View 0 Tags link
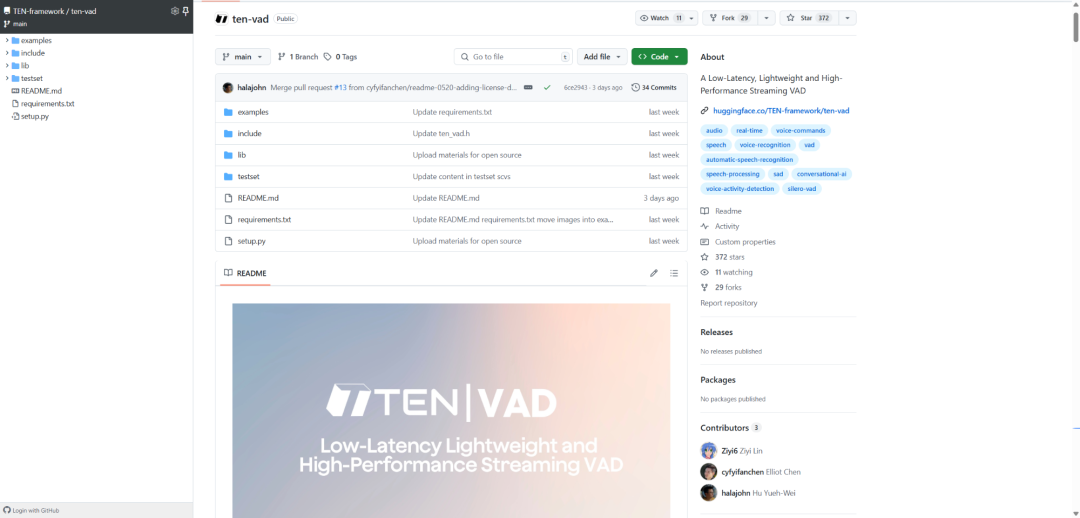This screenshot has width=1080, height=518. [x=340, y=56]
